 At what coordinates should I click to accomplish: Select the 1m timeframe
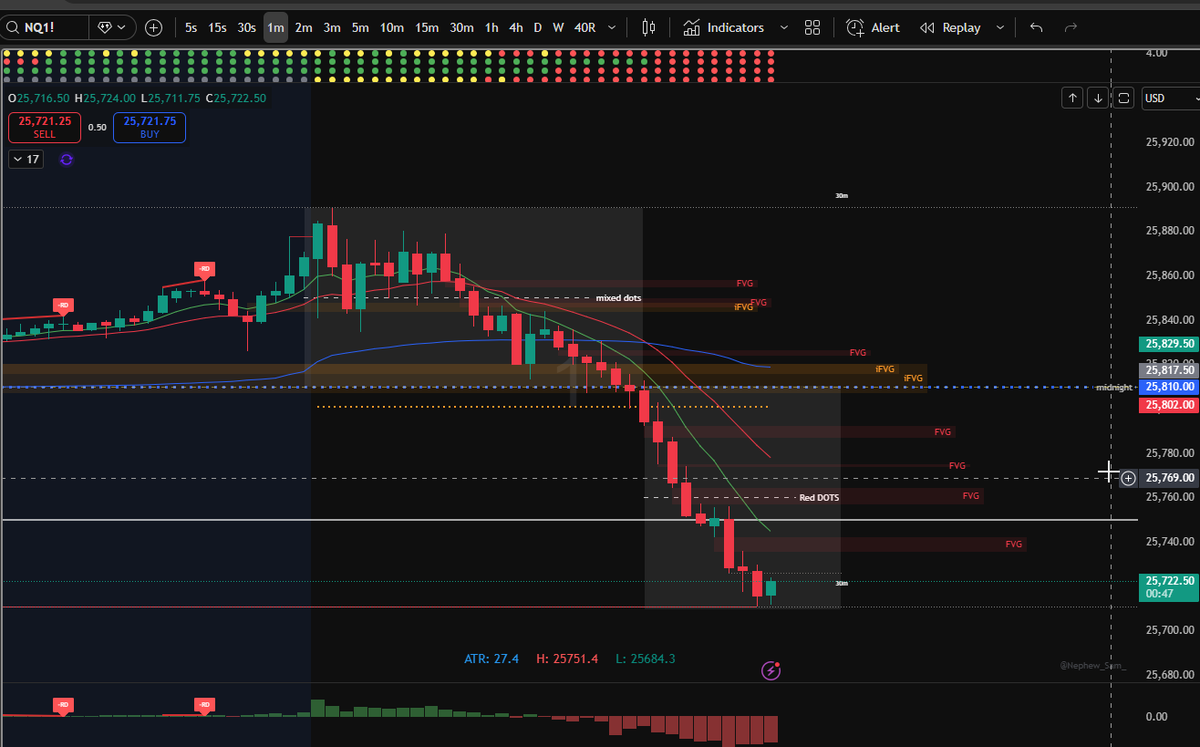point(275,28)
